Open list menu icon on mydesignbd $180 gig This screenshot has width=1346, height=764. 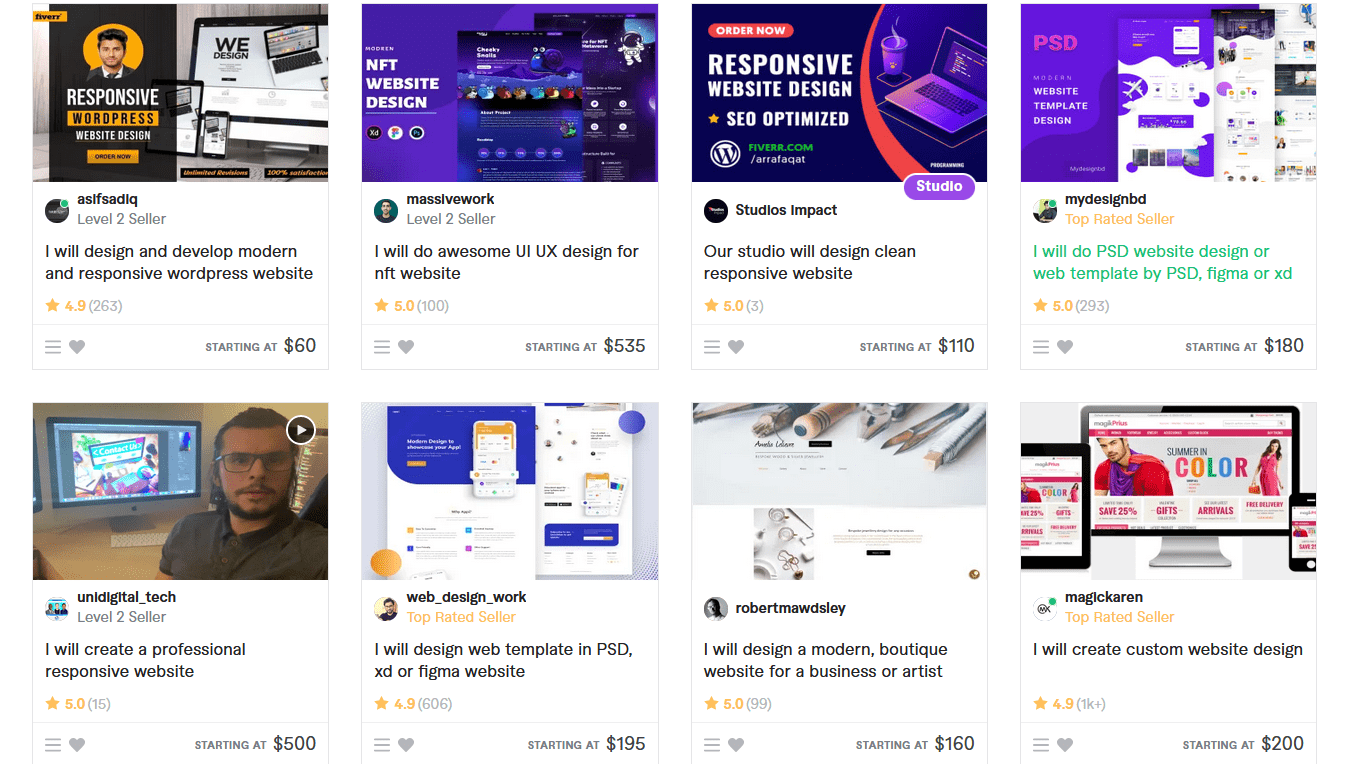(x=1041, y=347)
